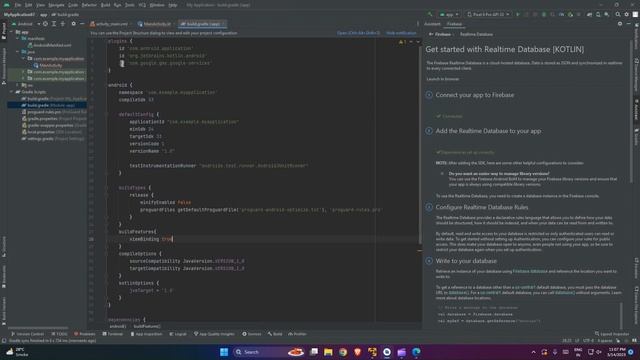Open File Explorer from taskbar
Viewport: 640px width, 360px height.
coord(328,352)
